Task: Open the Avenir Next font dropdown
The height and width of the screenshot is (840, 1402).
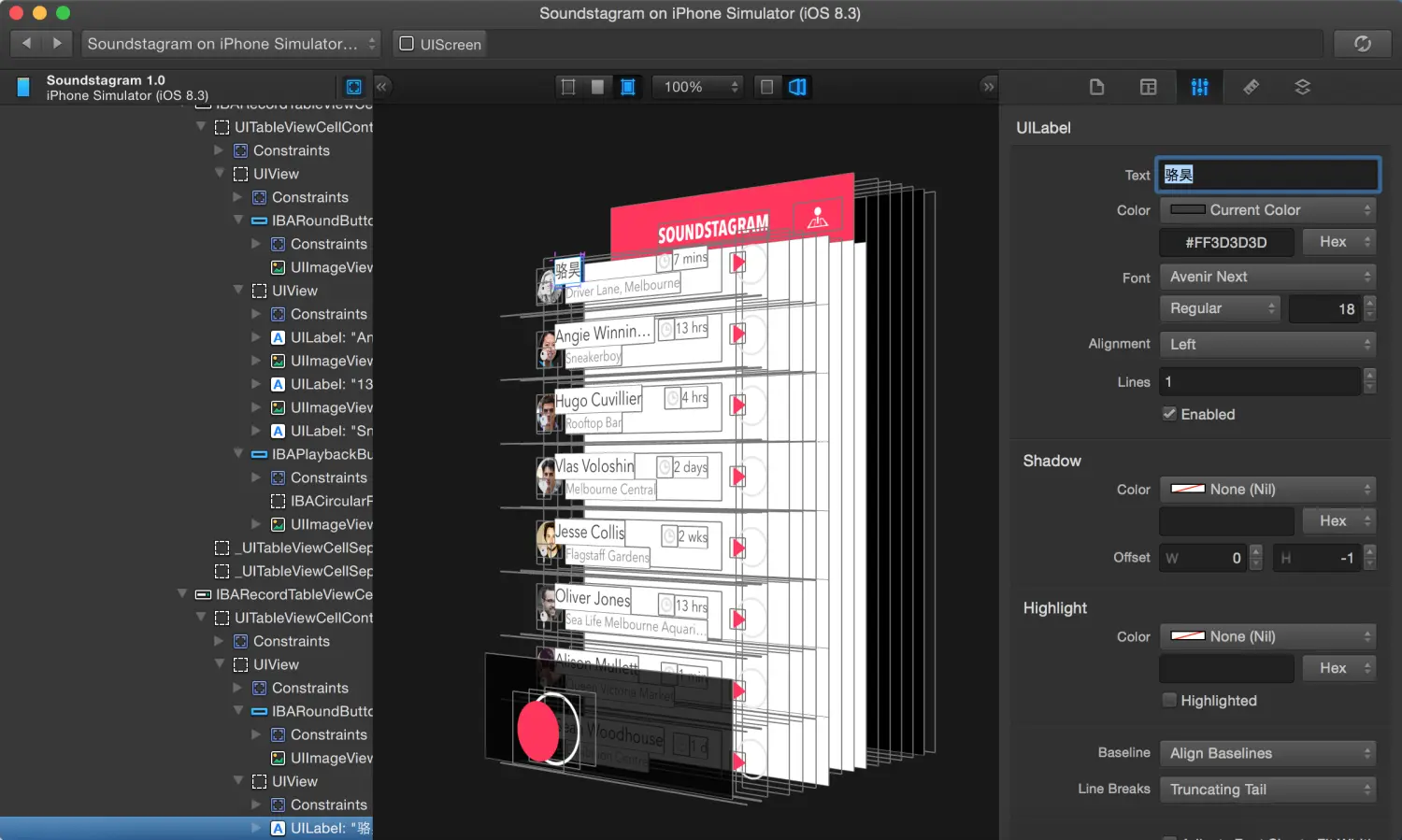Action: tap(1268, 277)
